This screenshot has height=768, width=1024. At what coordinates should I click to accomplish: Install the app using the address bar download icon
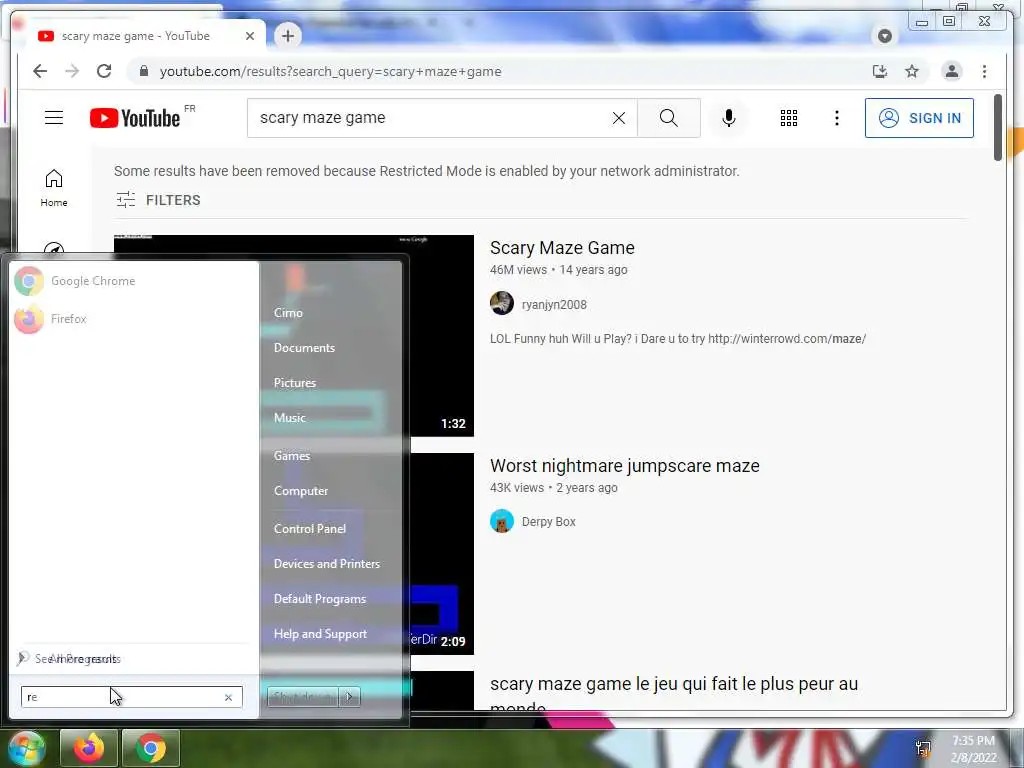[880, 71]
